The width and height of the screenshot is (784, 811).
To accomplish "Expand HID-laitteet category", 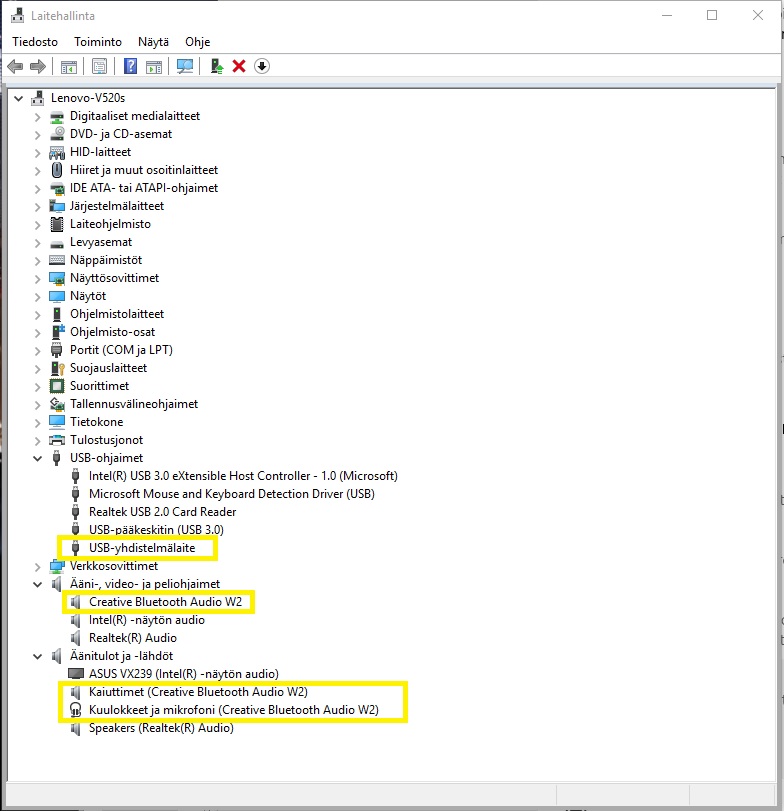I will [x=37, y=153].
